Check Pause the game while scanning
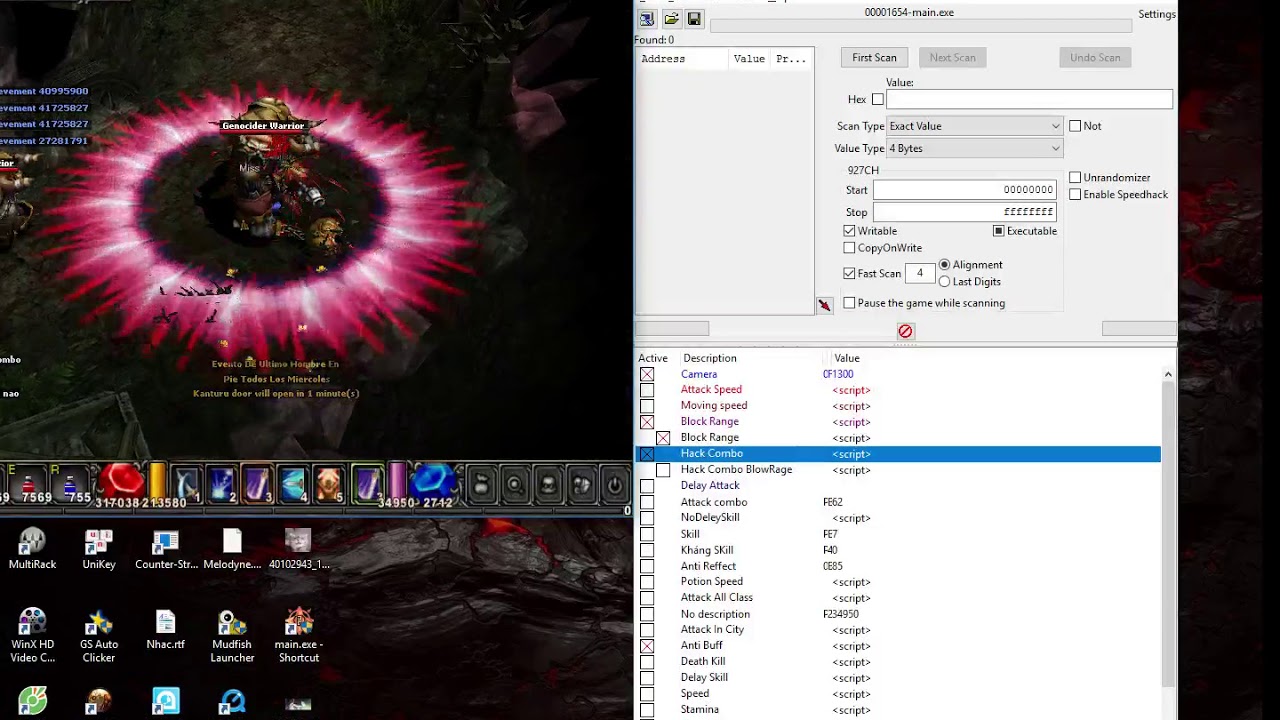Viewport: 1280px width, 720px height. [x=849, y=303]
